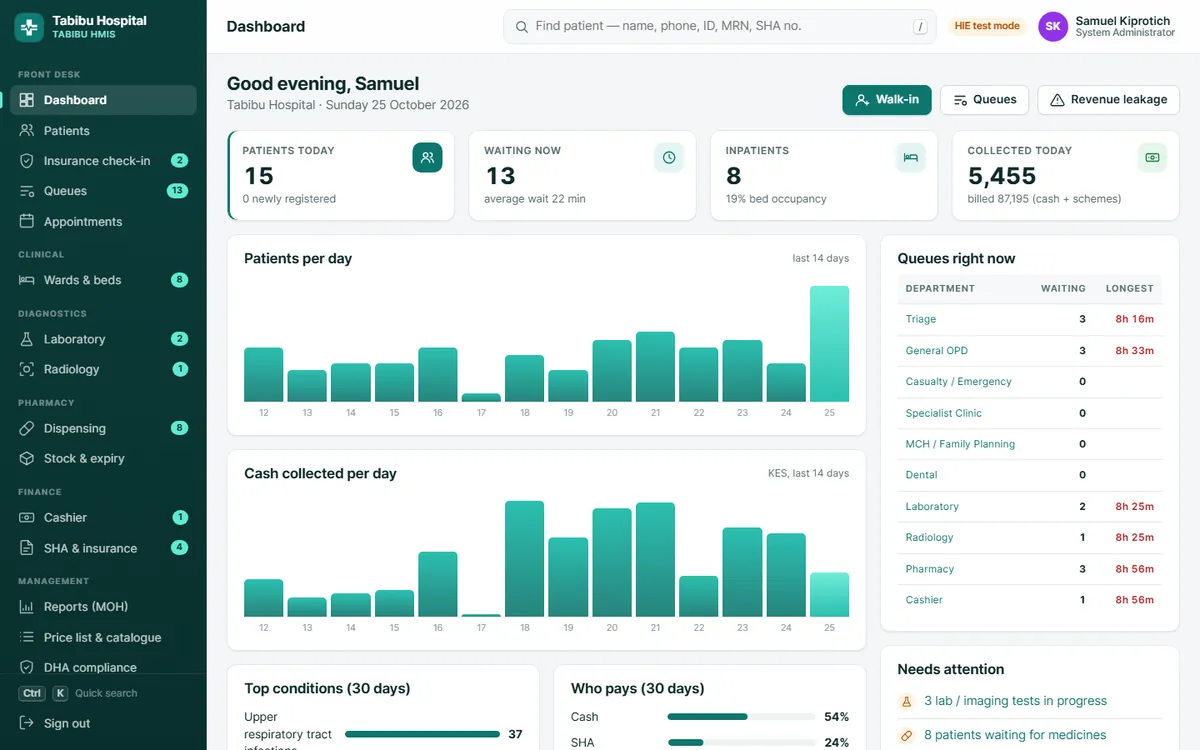This screenshot has height=750, width=1200.
Task: Click the Queues badge showing 13
Action: tap(178, 191)
